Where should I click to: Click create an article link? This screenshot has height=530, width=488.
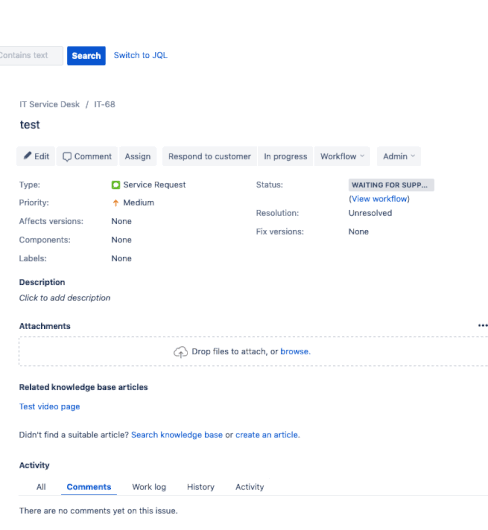[x=267, y=435]
